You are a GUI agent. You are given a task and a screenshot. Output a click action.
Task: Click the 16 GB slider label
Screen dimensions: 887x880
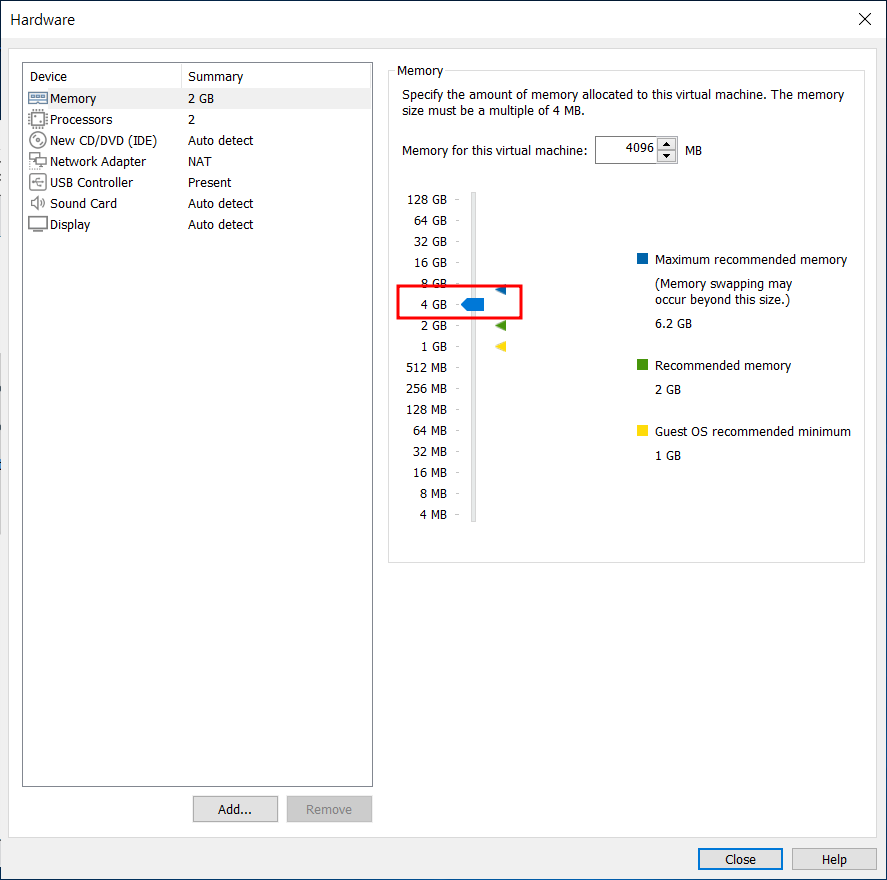click(430, 262)
